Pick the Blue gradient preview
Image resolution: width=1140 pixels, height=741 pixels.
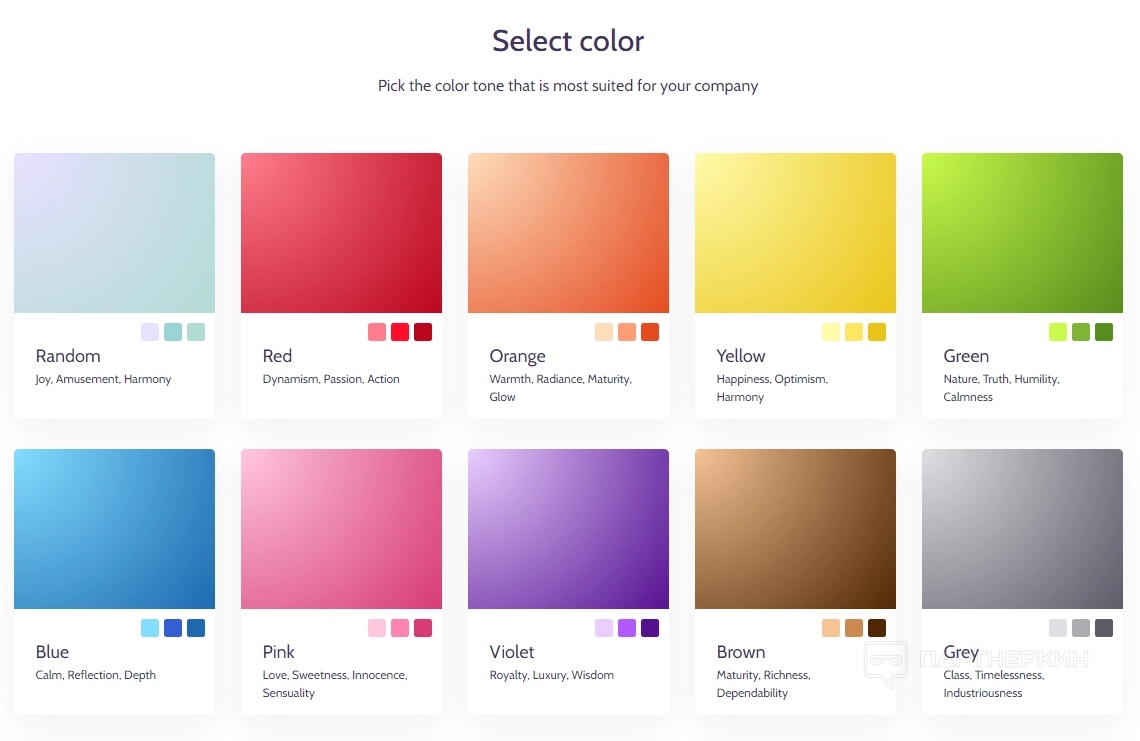coord(114,529)
